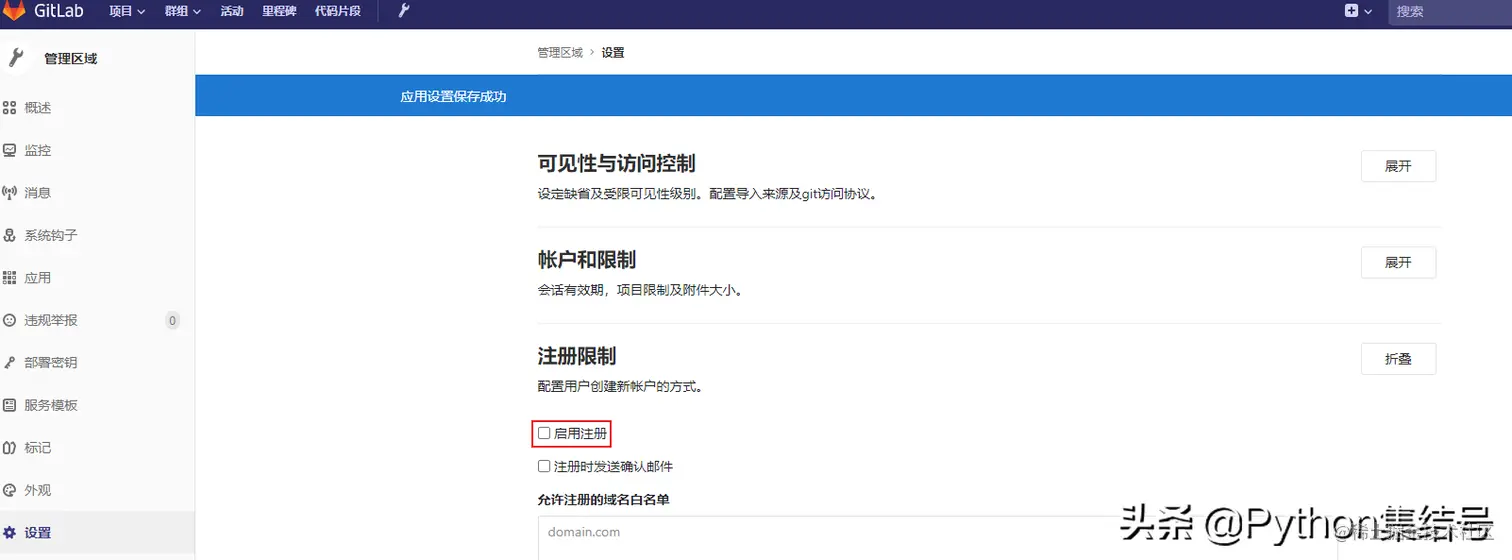Go to 系统钩子 in the sidebar
The image size is (1512, 560).
tap(51, 235)
